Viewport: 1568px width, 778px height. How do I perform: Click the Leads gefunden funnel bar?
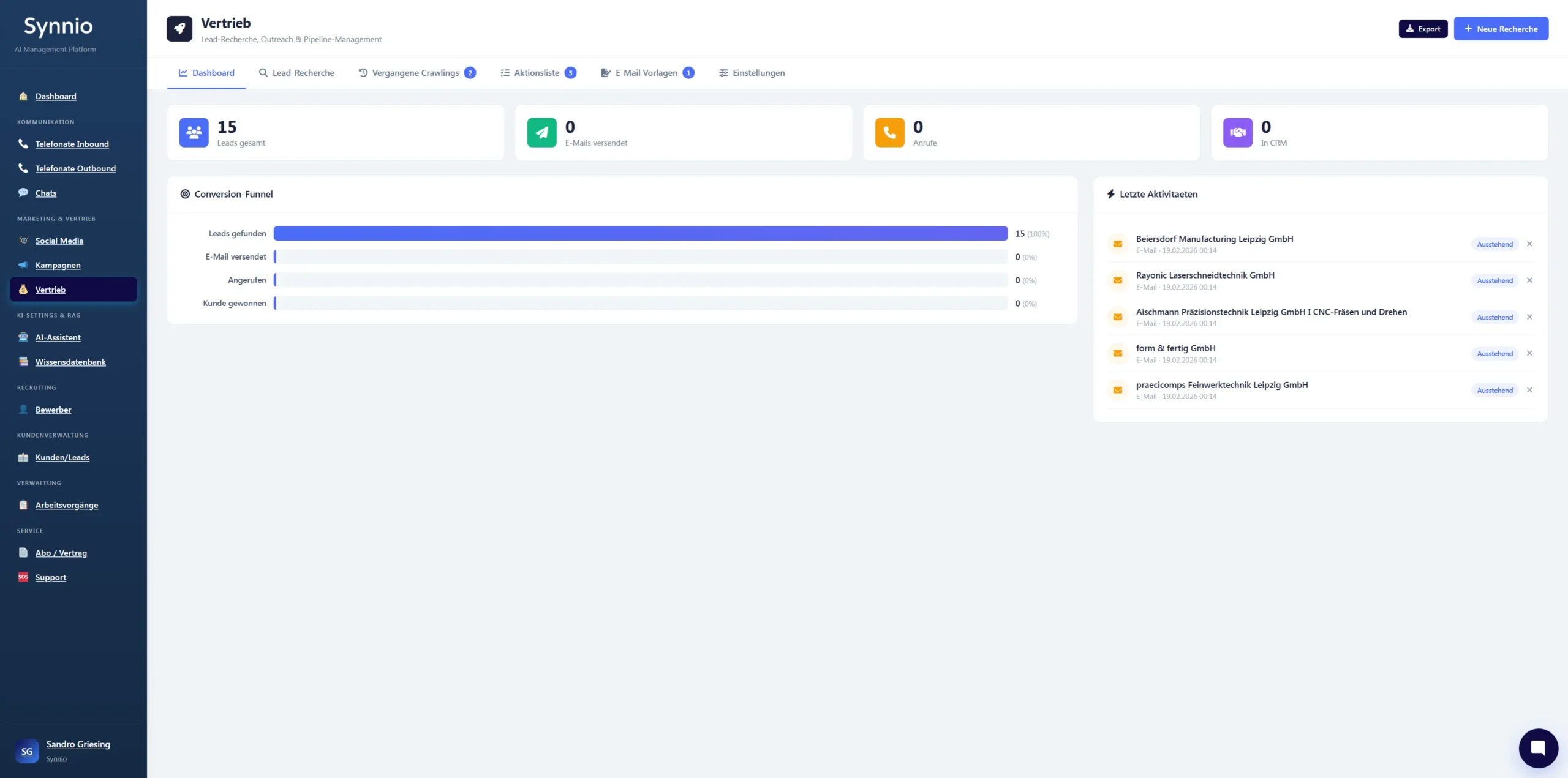click(640, 233)
